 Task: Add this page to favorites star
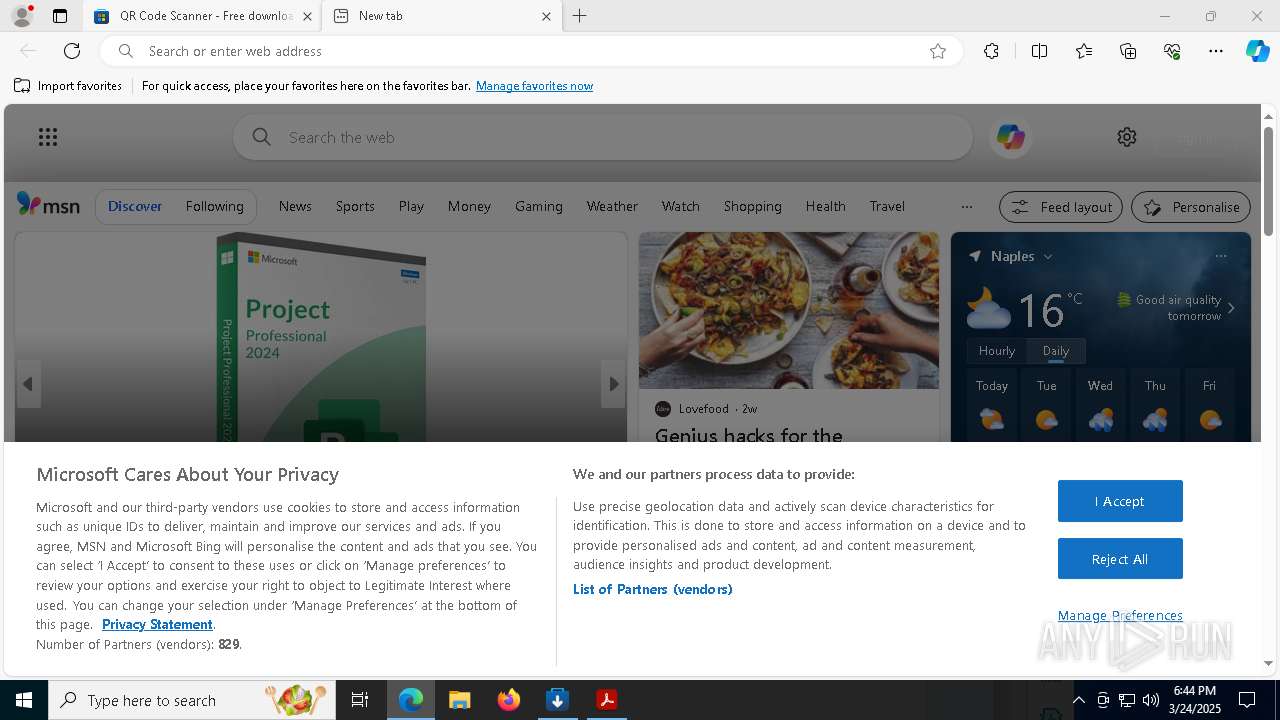pos(938,51)
